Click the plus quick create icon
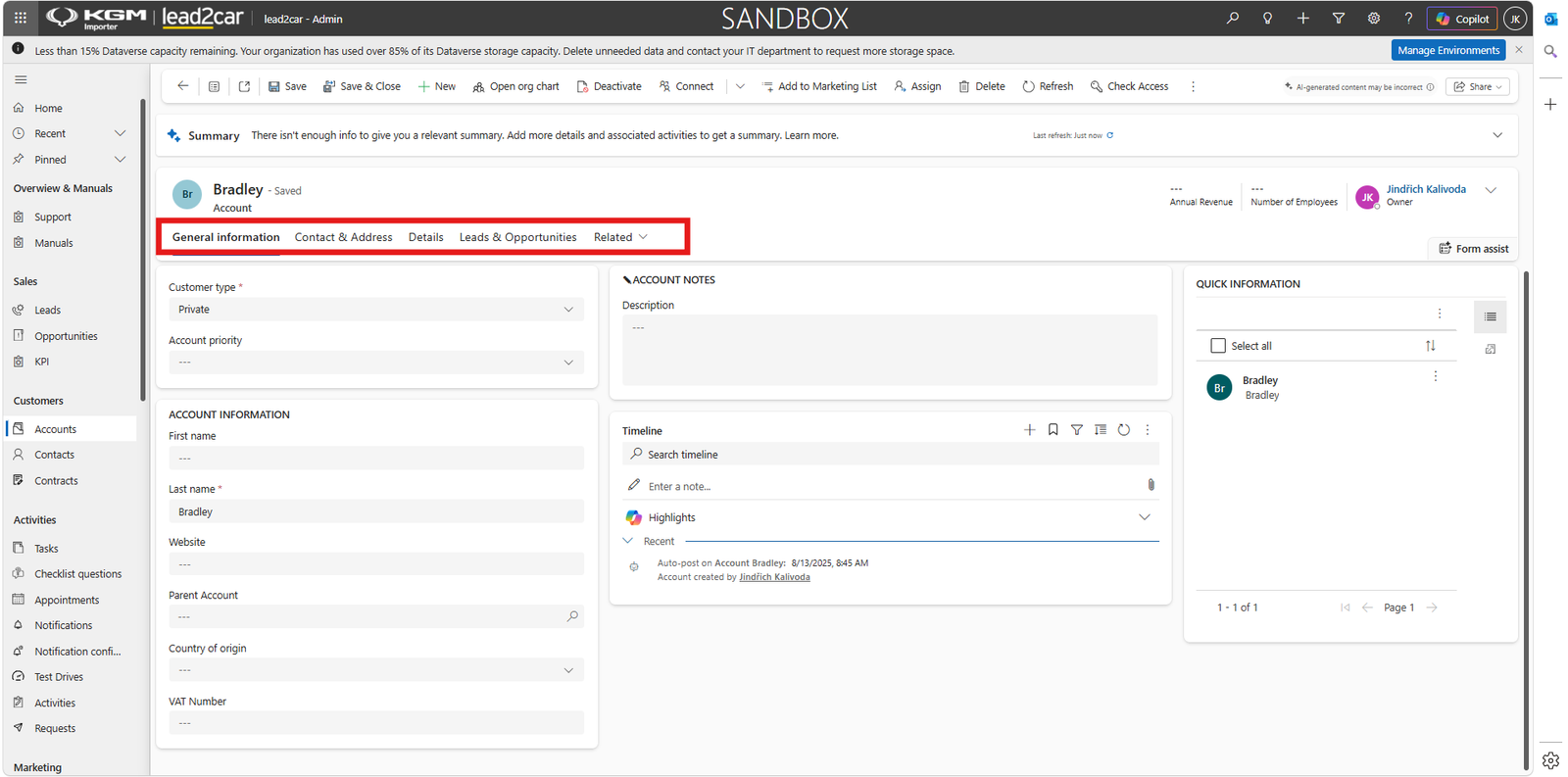Image resolution: width=1568 pixels, height=777 pixels. coord(1302,18)
